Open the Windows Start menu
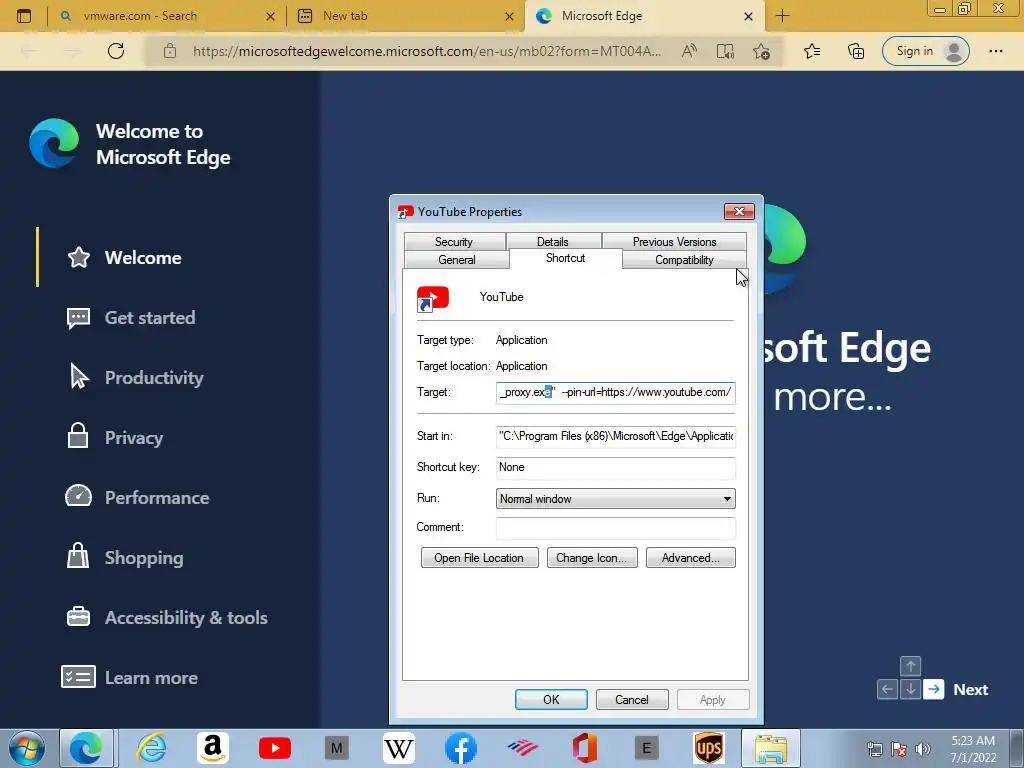This screenshot has width=1024, height=768. [x=26, y=748]
